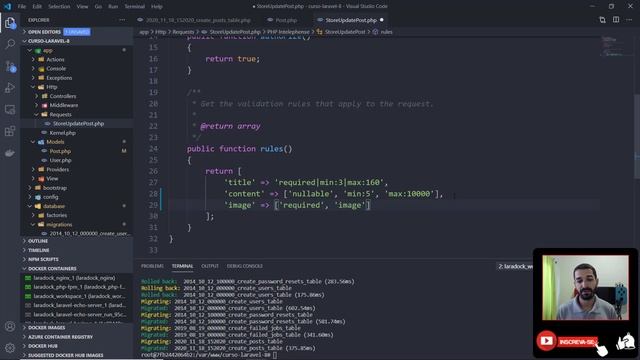The width and height of the screenshot is (640, 360).
Task: Expand the Outline section
Action: (x=77, y=241)
